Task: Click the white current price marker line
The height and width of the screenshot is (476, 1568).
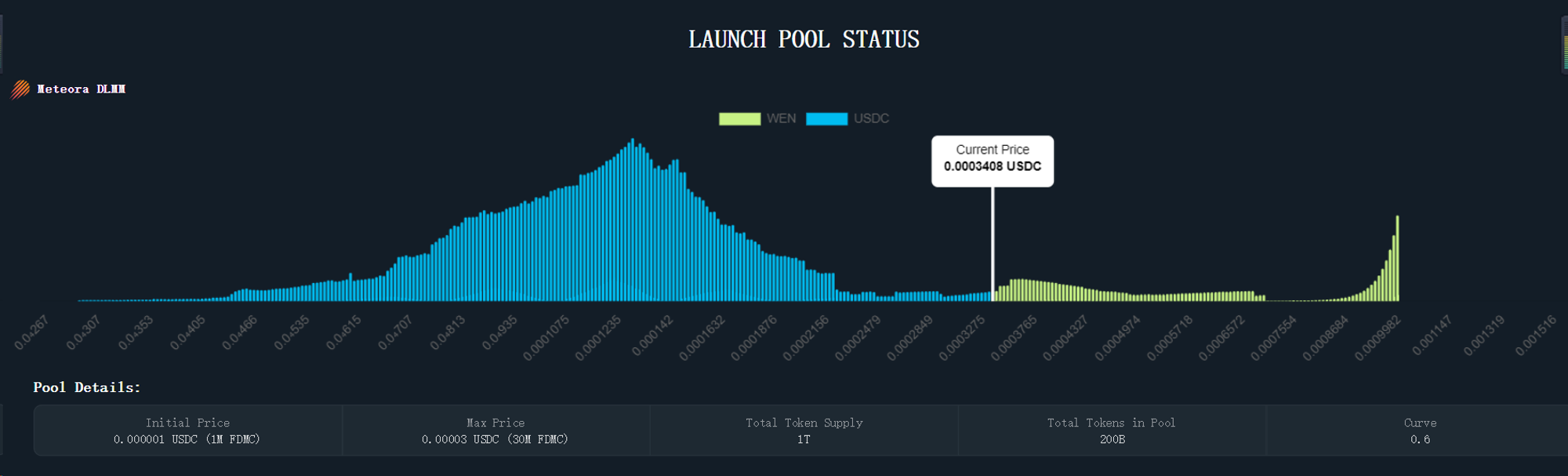Action: click(x=993, y=243)
